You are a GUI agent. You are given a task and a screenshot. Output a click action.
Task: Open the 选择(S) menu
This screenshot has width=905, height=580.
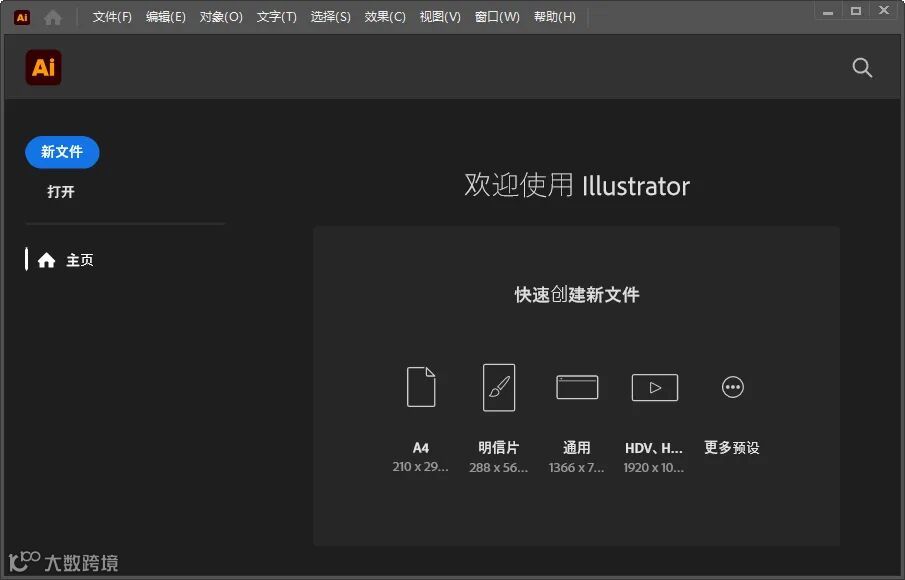(330, 17)
